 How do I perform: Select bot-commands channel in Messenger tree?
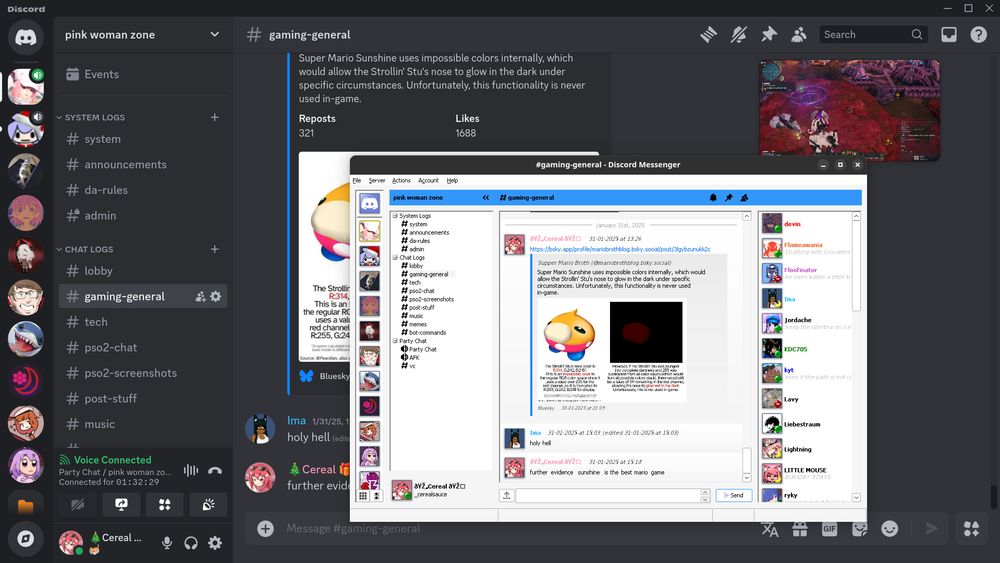(427, 333)
